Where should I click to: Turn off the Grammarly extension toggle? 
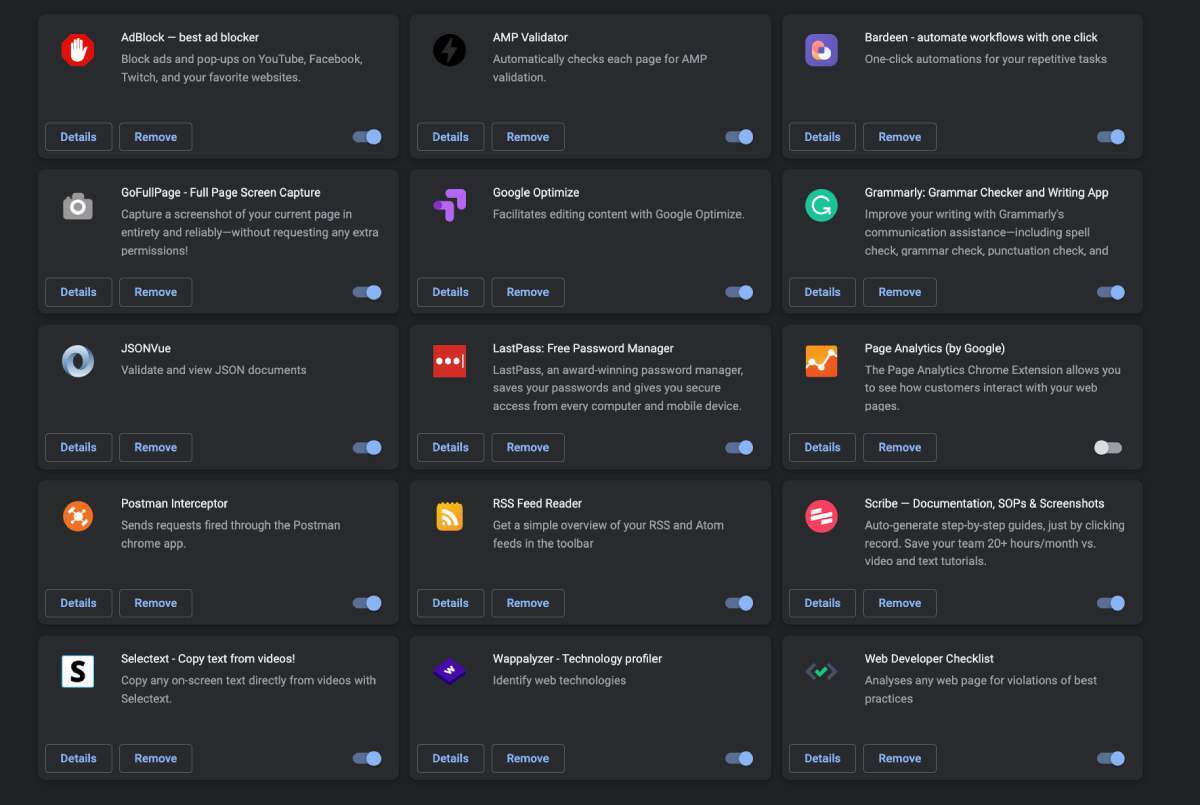[x=1111, y=292]
